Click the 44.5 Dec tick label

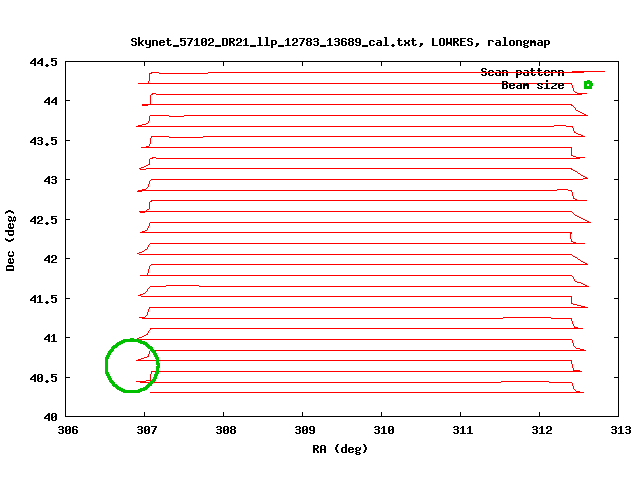point(43,62)
